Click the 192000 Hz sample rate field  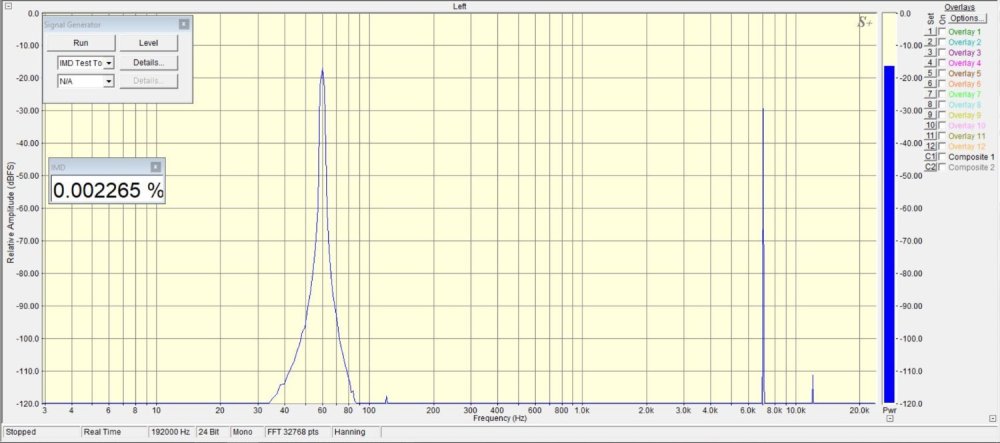click(164, 433)
